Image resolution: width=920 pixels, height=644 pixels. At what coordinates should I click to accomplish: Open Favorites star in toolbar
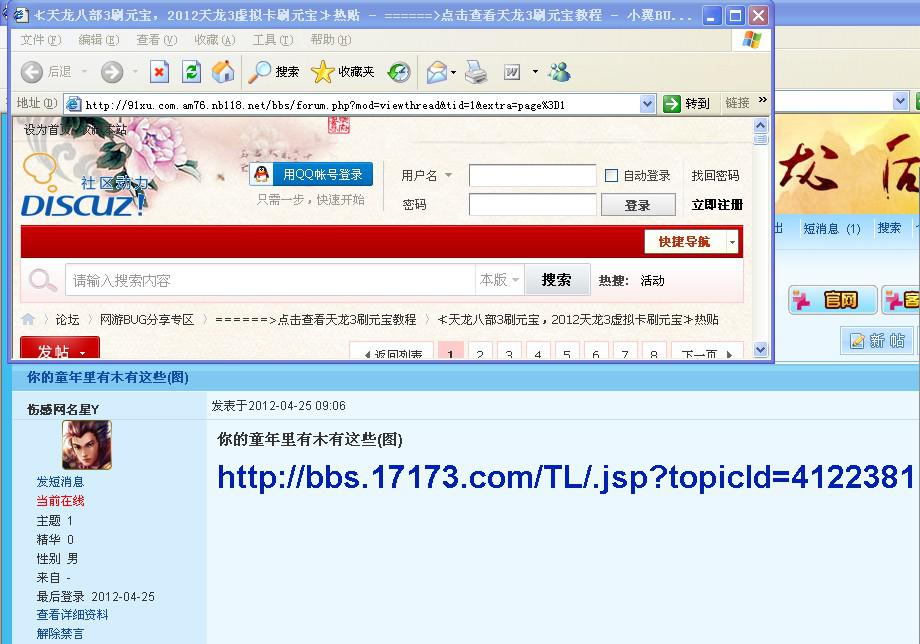point(322,72)
